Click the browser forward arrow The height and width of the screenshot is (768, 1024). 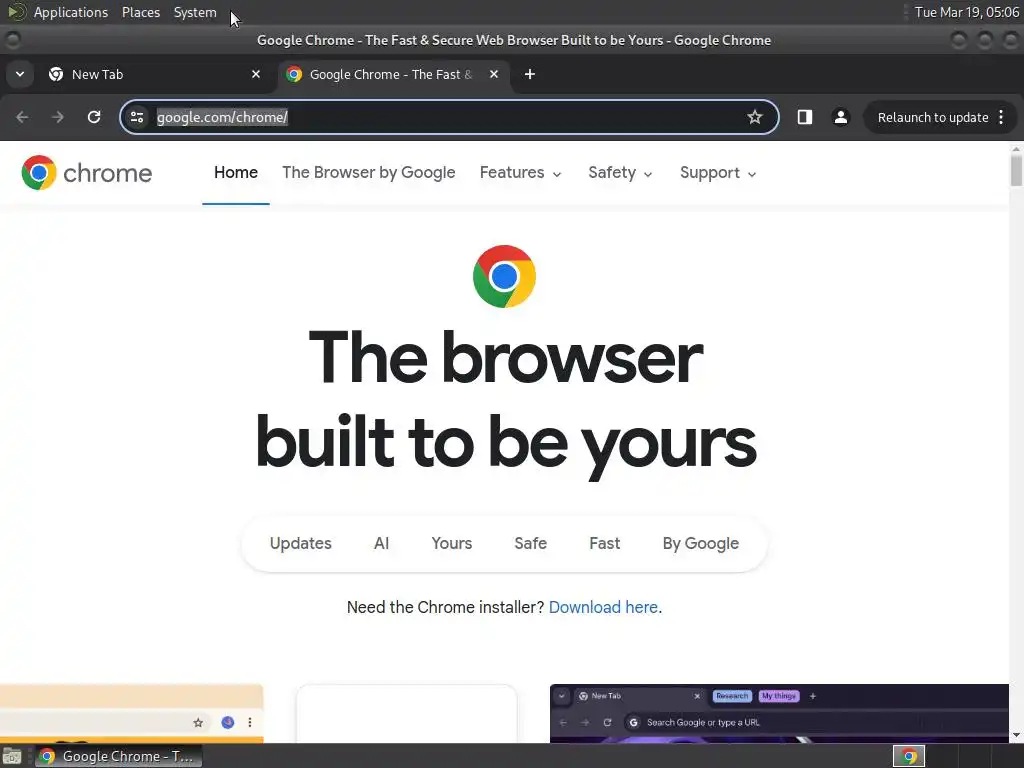[x=57, y=117]
